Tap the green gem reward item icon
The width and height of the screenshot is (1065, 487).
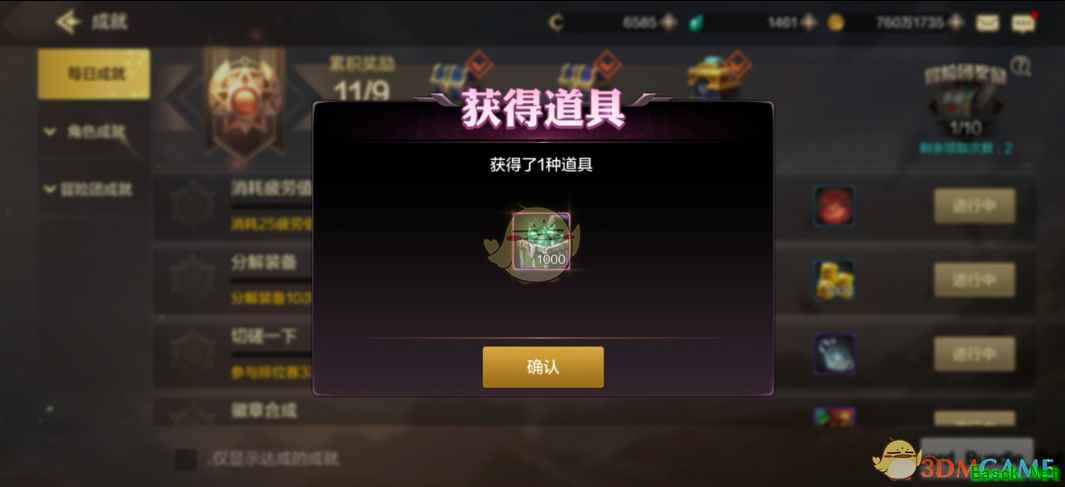[x=541, y=240]
